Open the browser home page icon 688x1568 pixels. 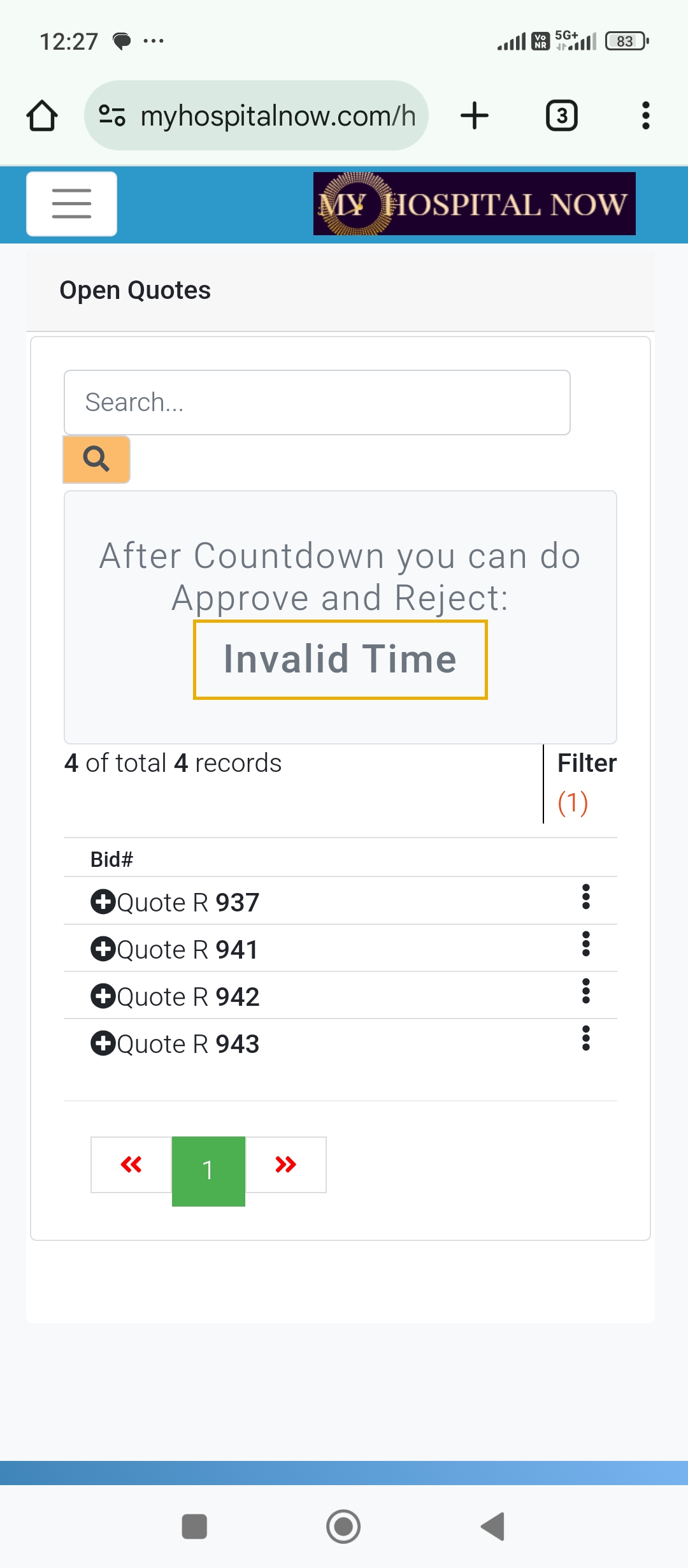(x=42, y=116)
